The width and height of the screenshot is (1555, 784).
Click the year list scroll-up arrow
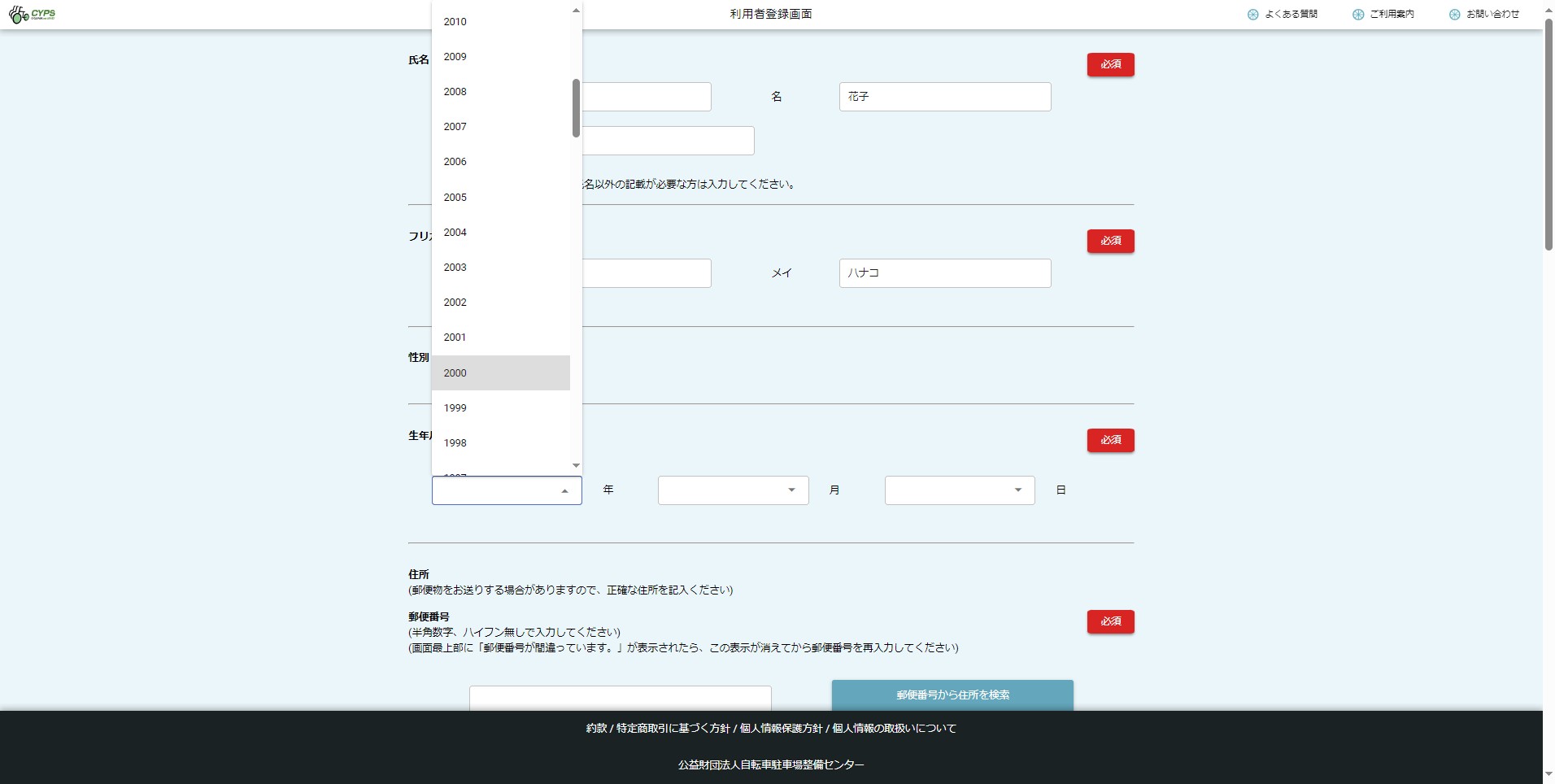[x=576, y=11]
